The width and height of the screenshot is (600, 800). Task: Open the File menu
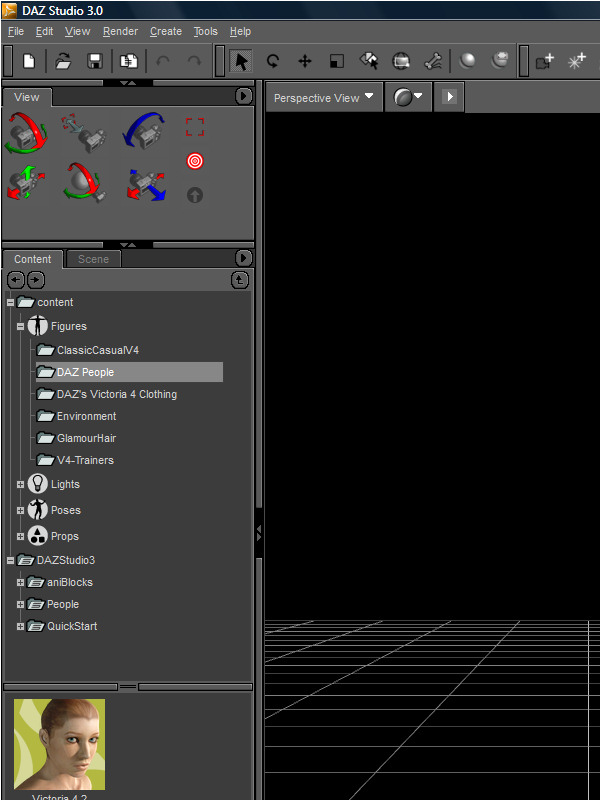click(16, 32)
